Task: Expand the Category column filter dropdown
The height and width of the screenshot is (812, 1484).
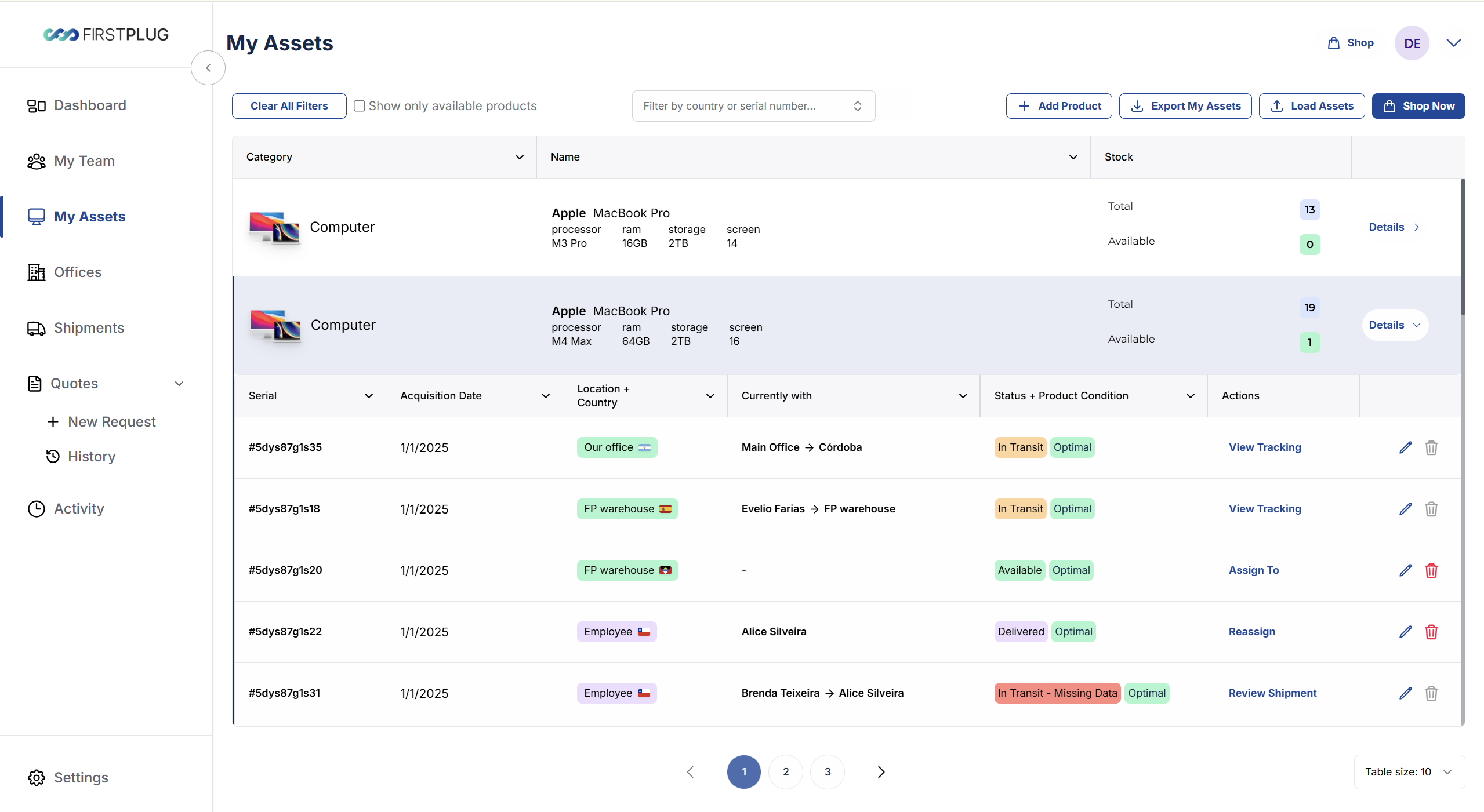Action: (519, 157)
